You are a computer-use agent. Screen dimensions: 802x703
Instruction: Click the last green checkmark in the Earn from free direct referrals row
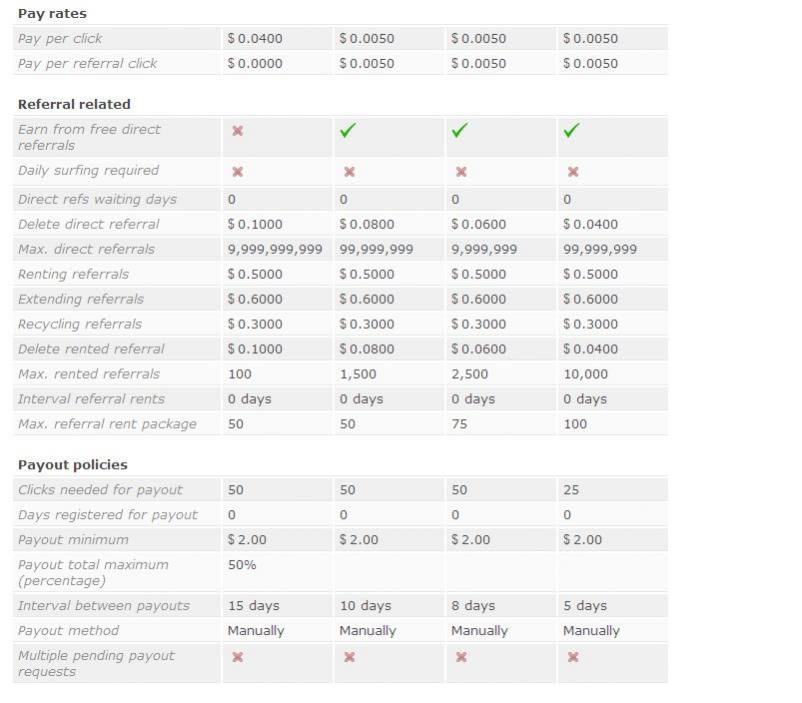tap(572, 131)
